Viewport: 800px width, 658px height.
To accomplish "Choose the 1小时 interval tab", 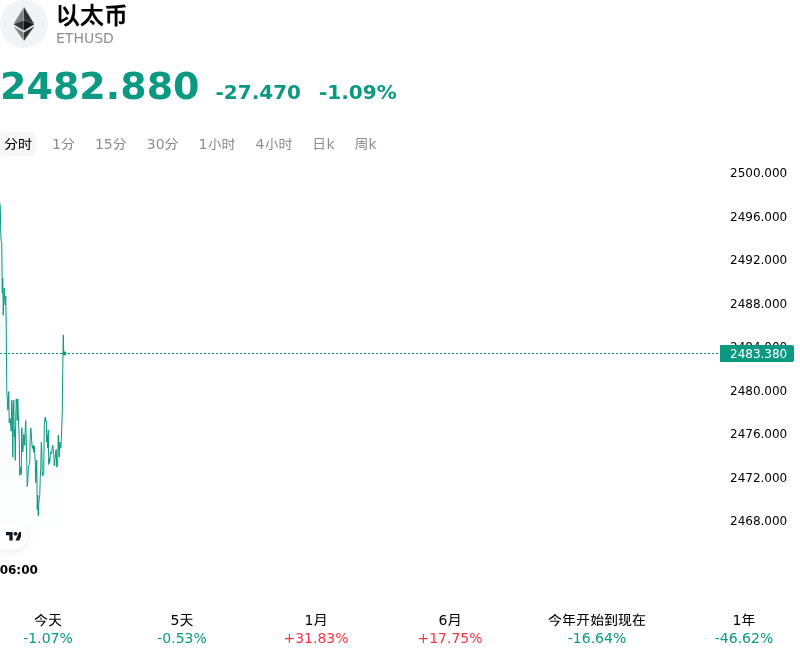I will (217, 144).
